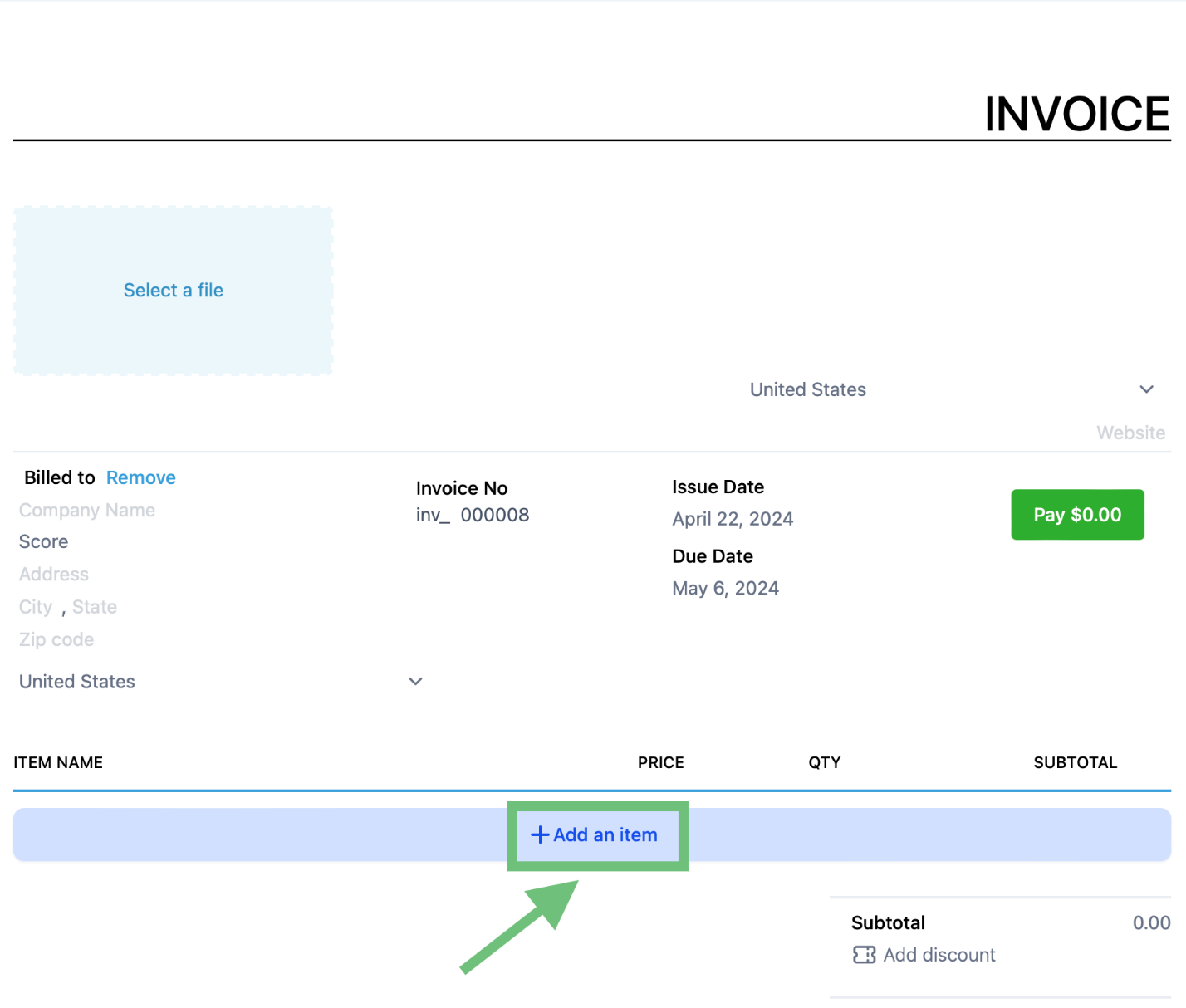Click the invoice number 000008 field
1186x1008 pixels.
(495, 515)
